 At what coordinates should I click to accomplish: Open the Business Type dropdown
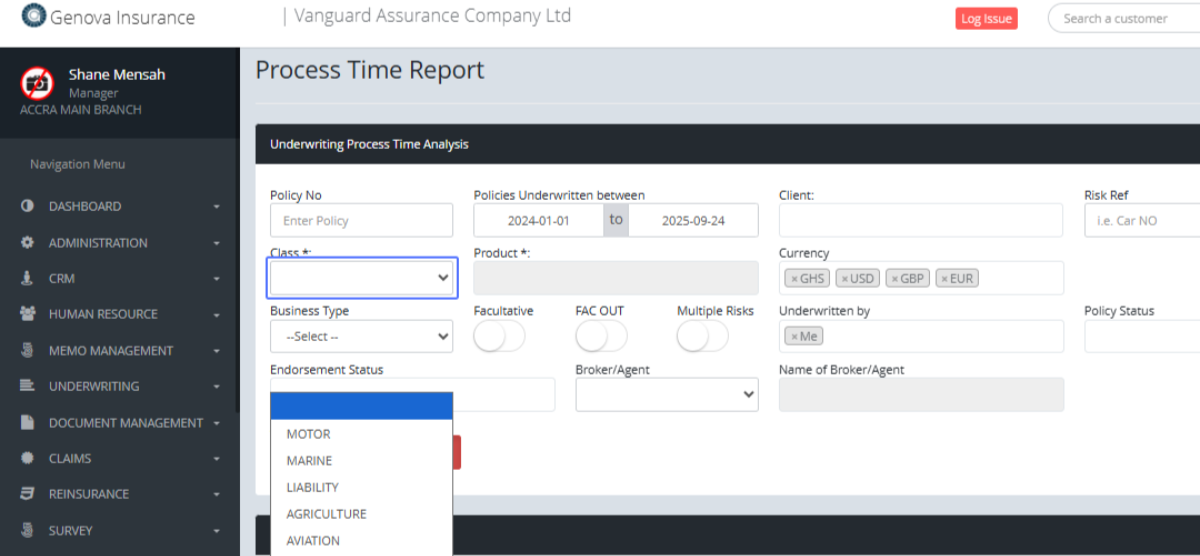(x=361, y=337)
